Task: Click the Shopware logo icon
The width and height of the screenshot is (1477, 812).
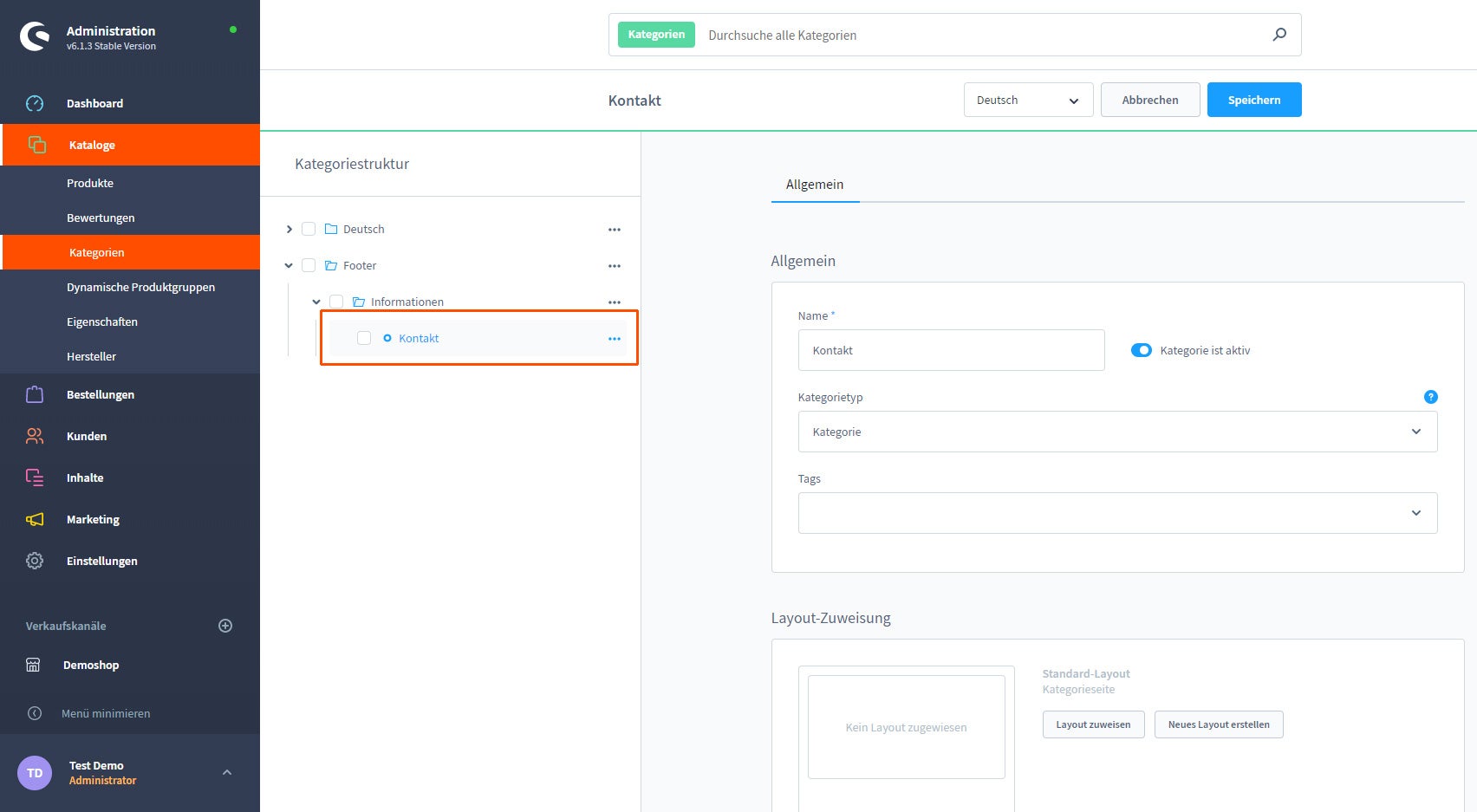Action: click(x=35, y=36)
